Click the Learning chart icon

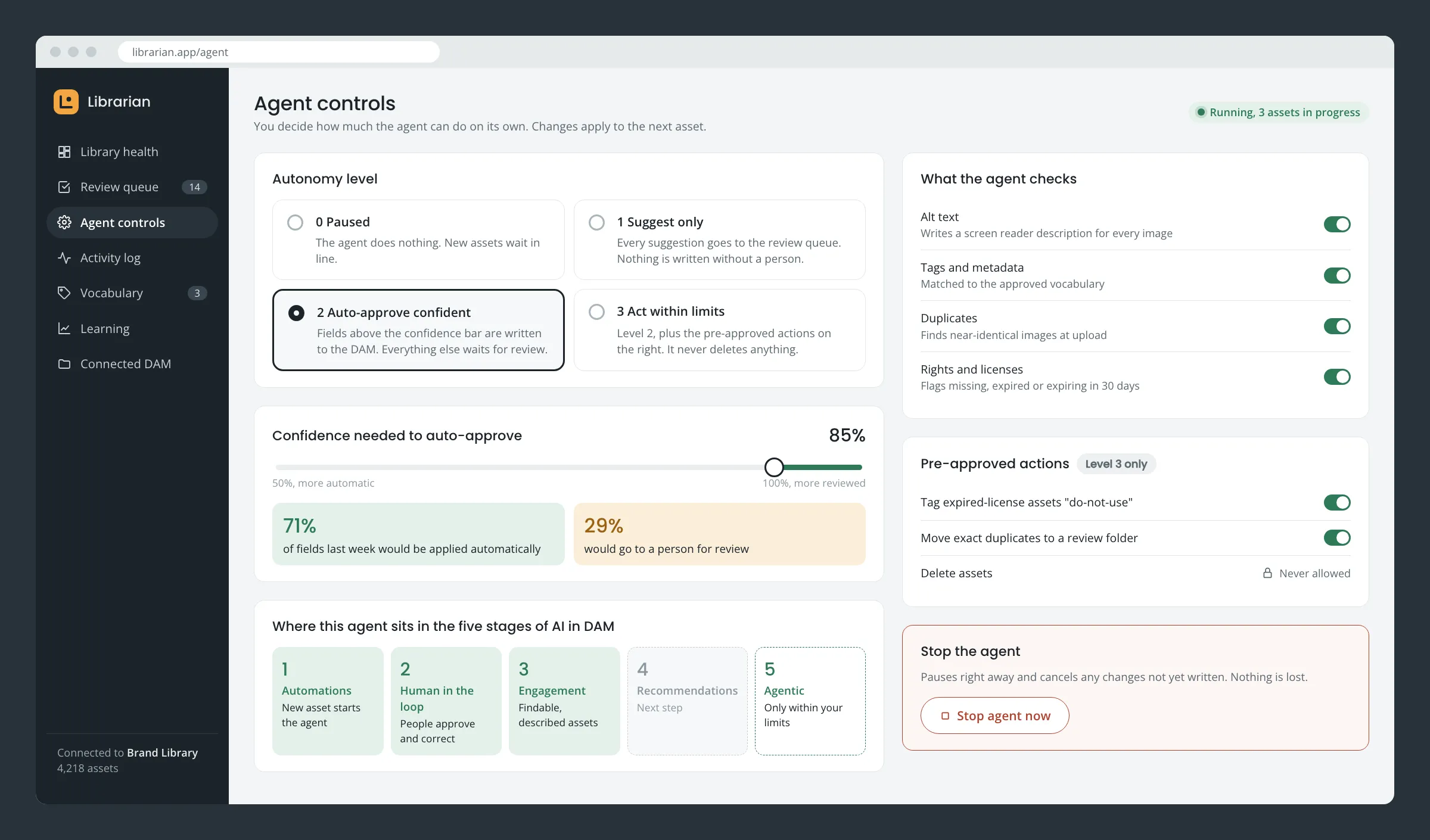(x=64, y=328)
